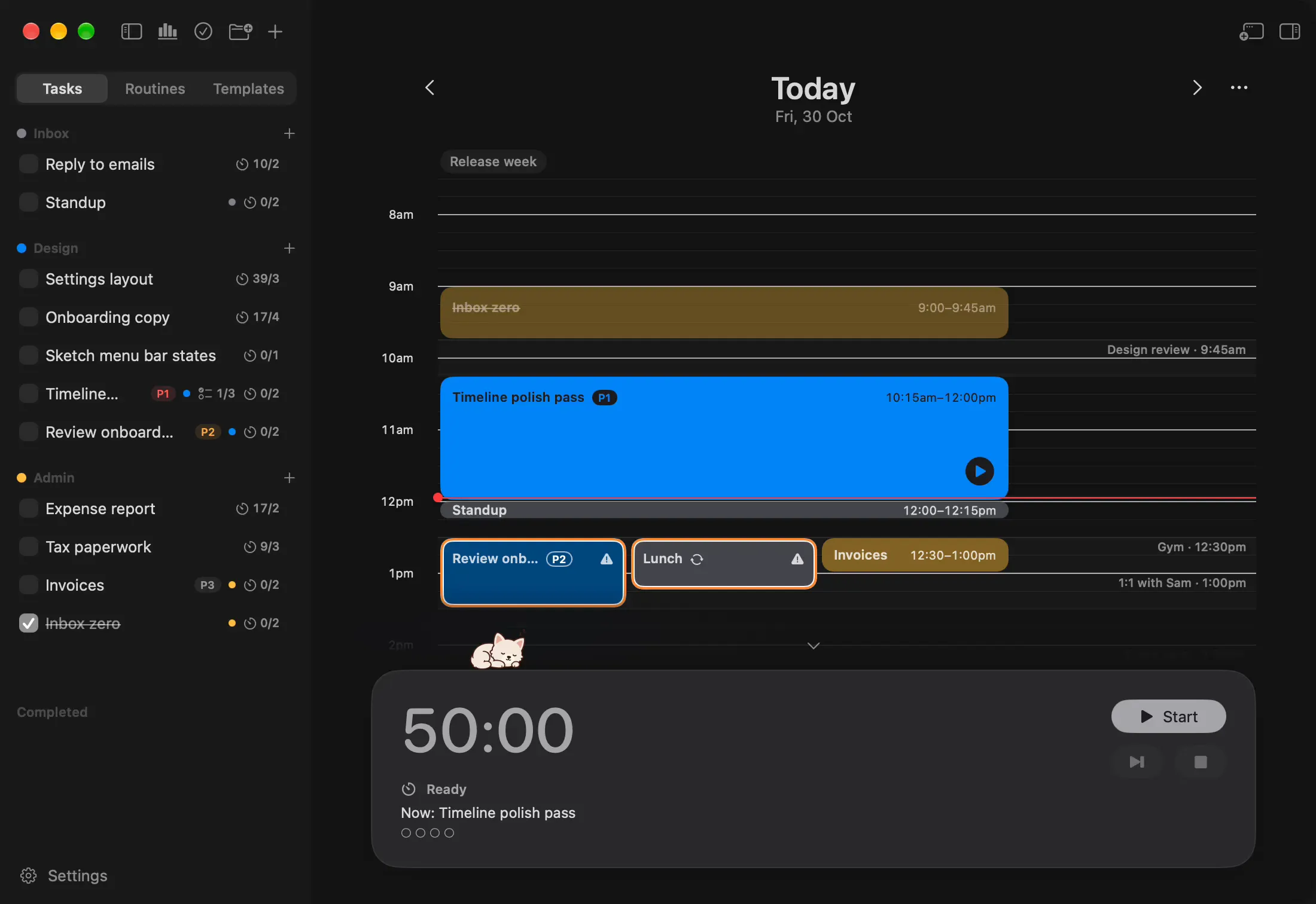Add a task to Inbox list
Screen dimensions: 1316x904
(x=290, y=133)
